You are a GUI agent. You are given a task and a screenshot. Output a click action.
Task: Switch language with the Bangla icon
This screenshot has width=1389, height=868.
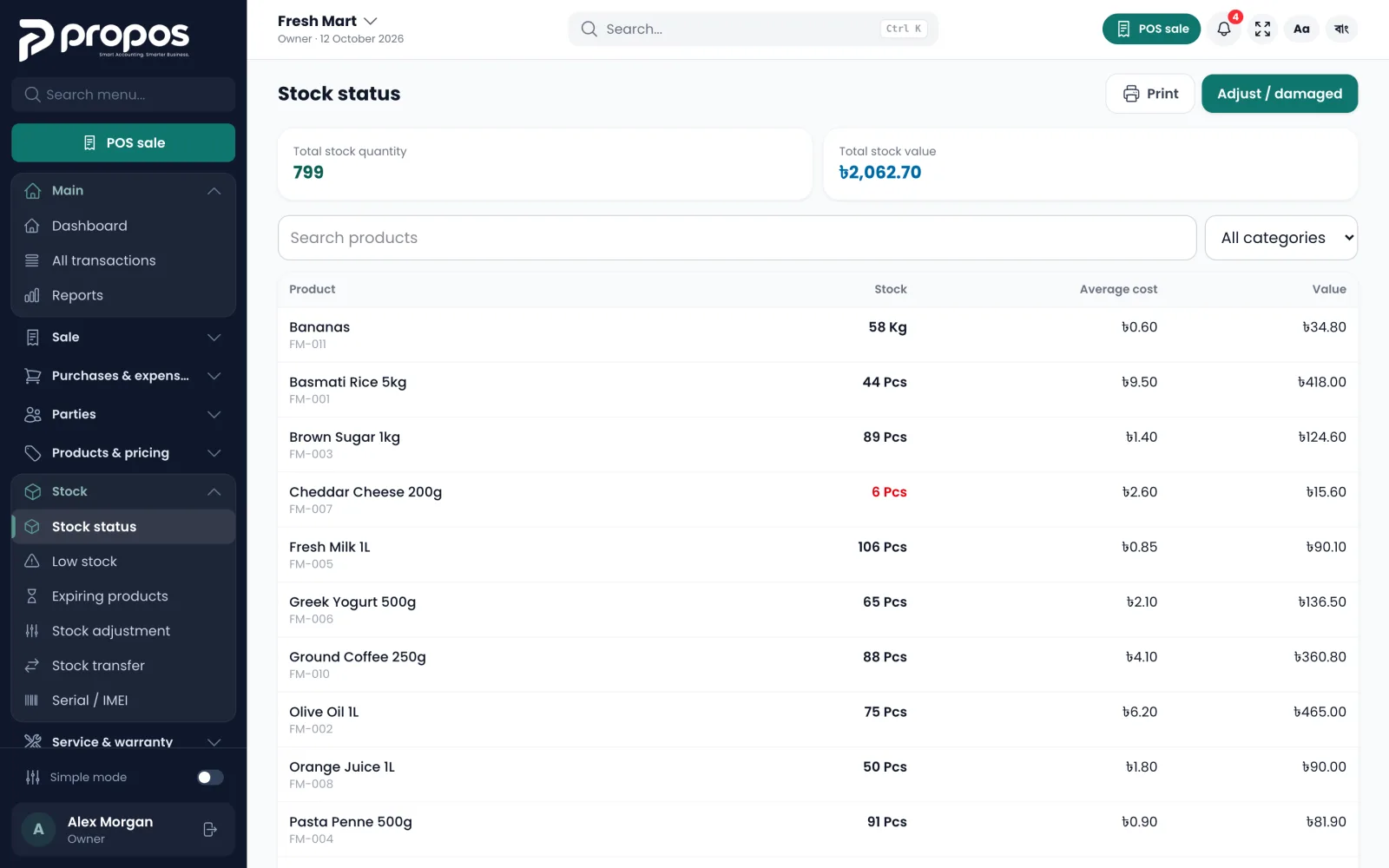1341,29
